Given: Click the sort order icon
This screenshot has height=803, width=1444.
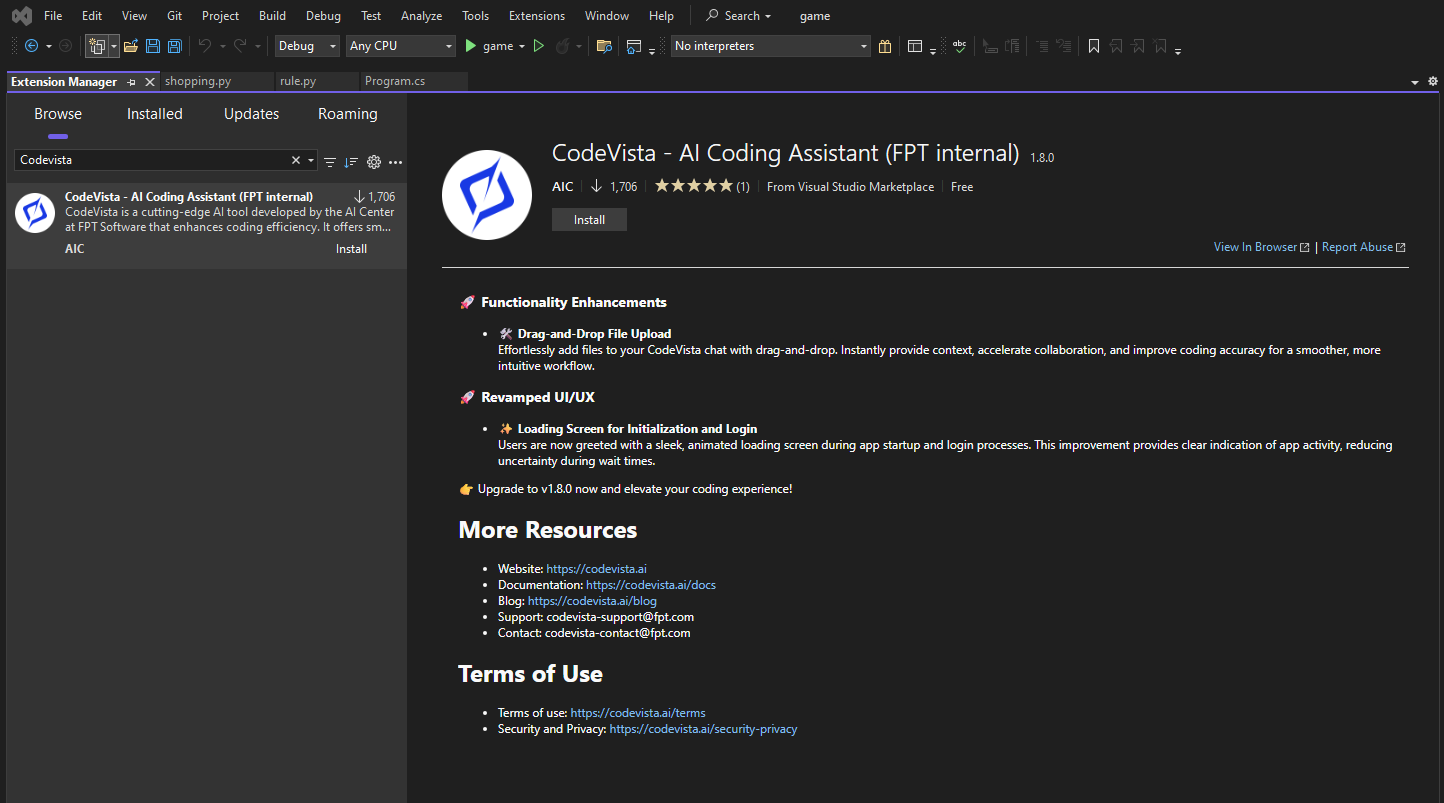Looking at the screenshot, I should 351,161.
